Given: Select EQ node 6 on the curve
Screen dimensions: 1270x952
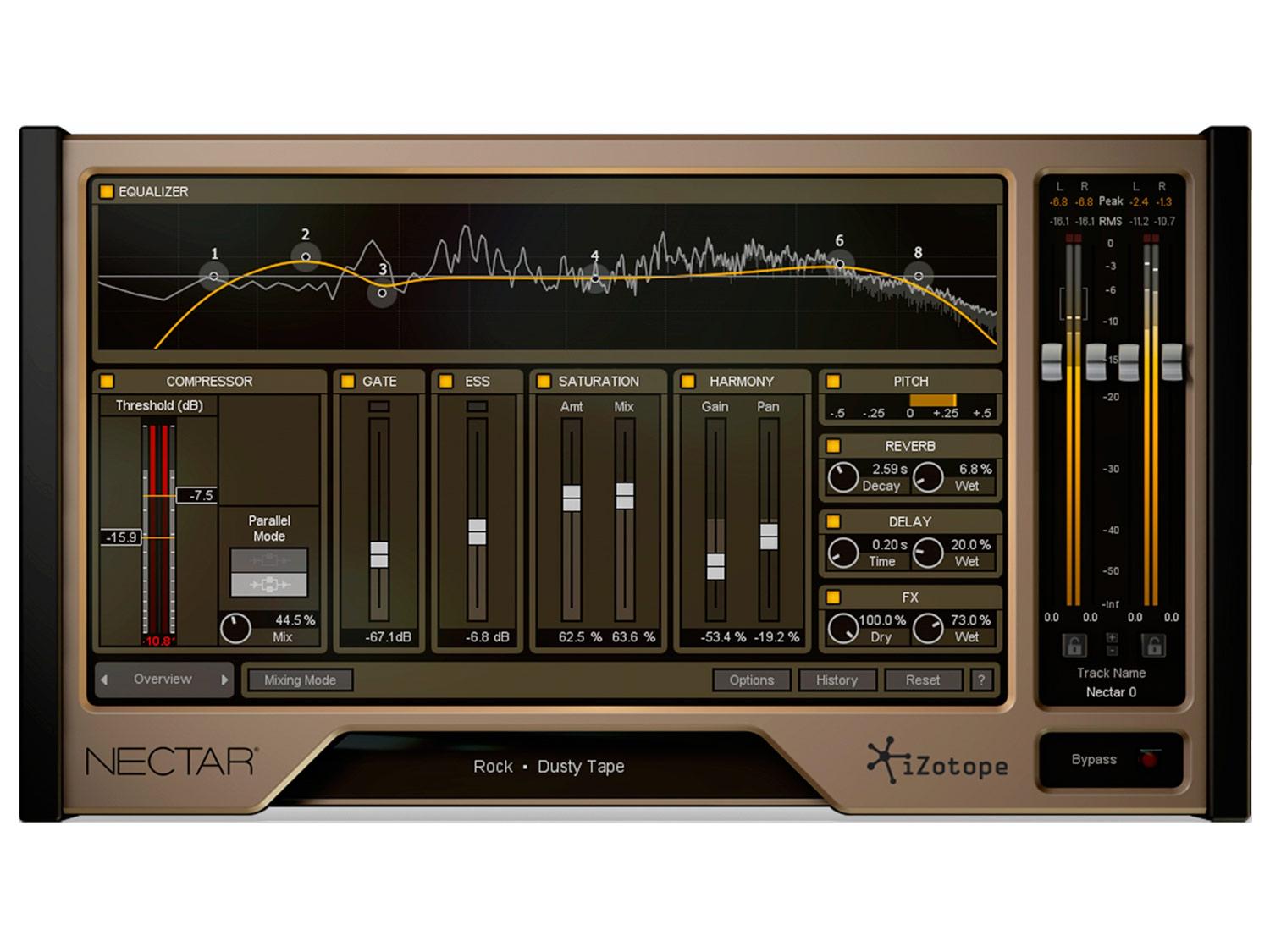Looking at the screenshot, I should tap(840, 264).
